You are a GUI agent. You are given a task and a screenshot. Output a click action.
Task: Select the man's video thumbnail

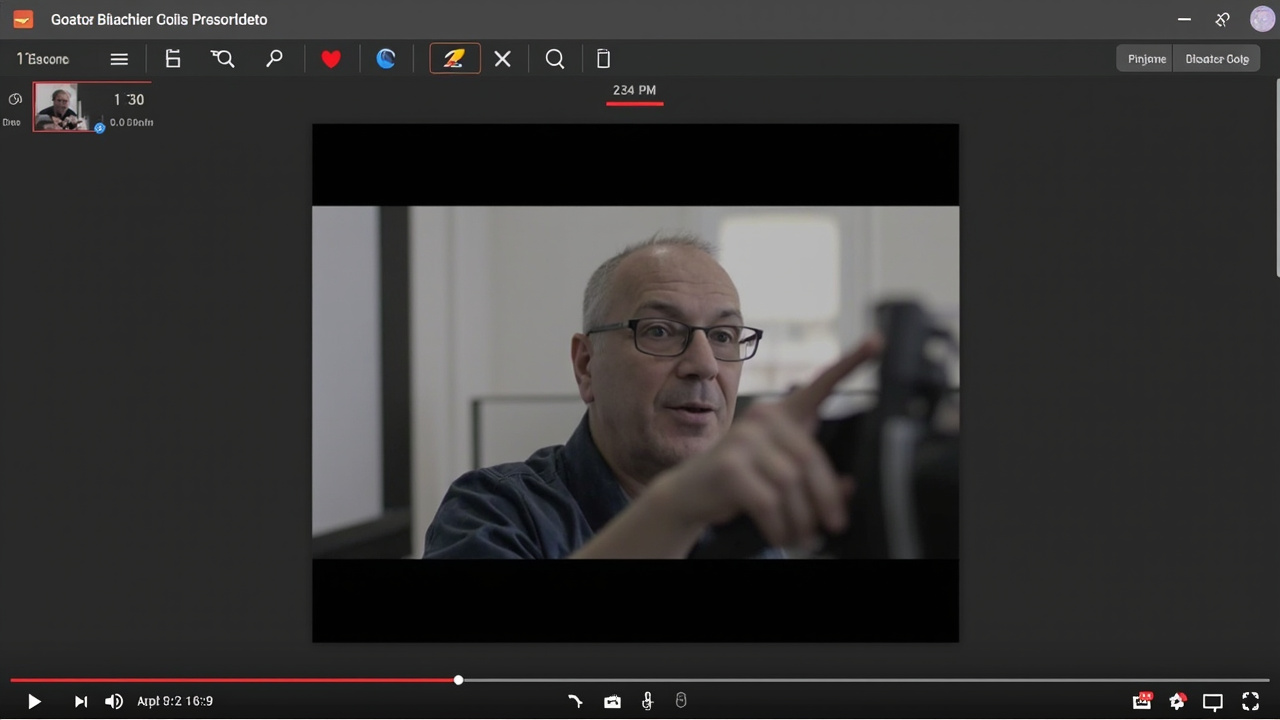pyautogui.click(x=62, y=107)
